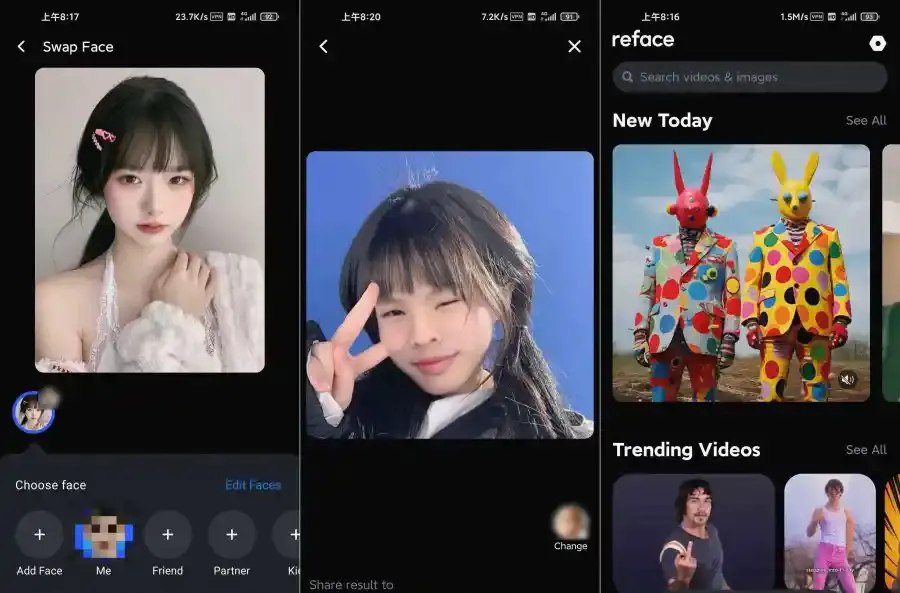Tap the swapped peace sign result image
Viewport: 900px width, 593px height.
click(x=449, y=295)
